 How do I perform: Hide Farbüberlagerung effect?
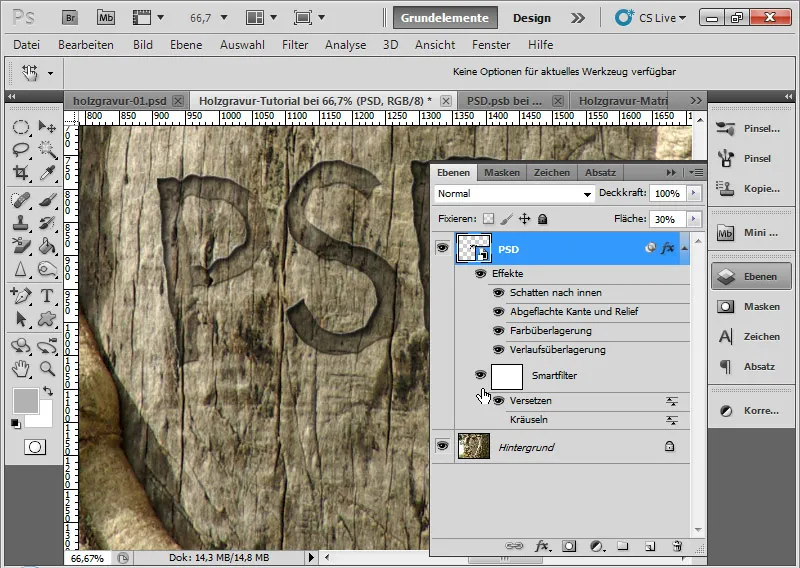pos(498,331)
